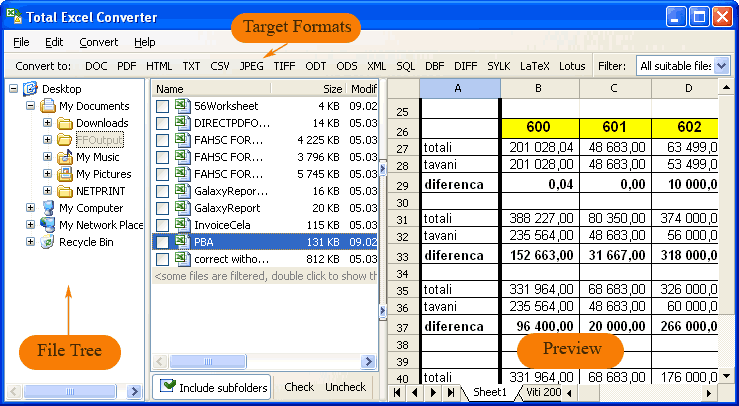
Task: Click the Excel icon of correct witho file
Action: click(182, 258)
